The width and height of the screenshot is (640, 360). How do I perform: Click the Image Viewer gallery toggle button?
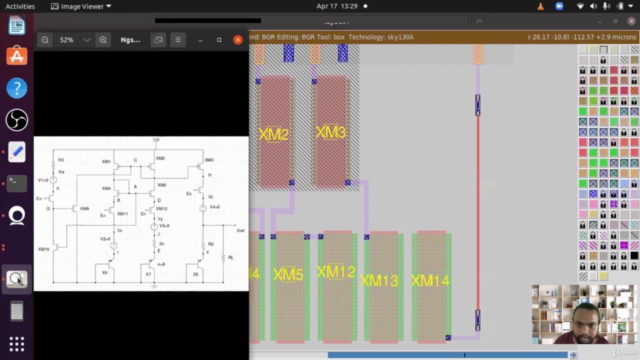click(x=158, y=40)
